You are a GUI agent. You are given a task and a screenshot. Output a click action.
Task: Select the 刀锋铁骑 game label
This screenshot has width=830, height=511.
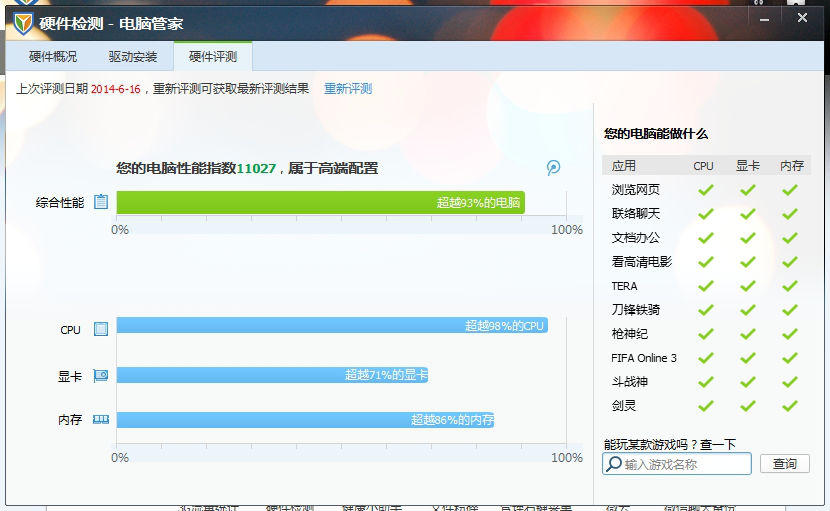click(x=636, y=310)
